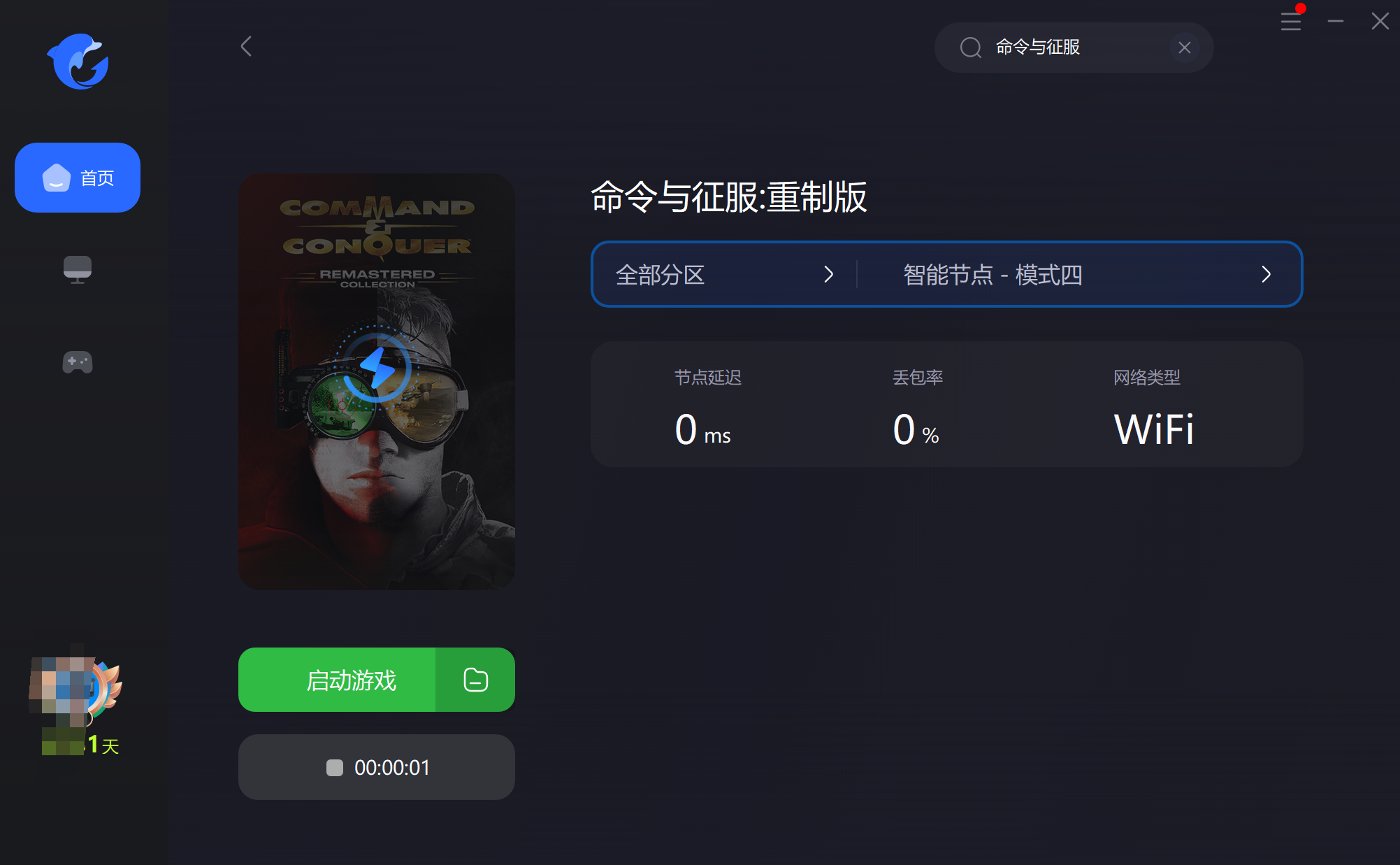Stop the acceleration timer 00:00:01
Viewport: 1400px width, 865px height.
pos(377,767)
